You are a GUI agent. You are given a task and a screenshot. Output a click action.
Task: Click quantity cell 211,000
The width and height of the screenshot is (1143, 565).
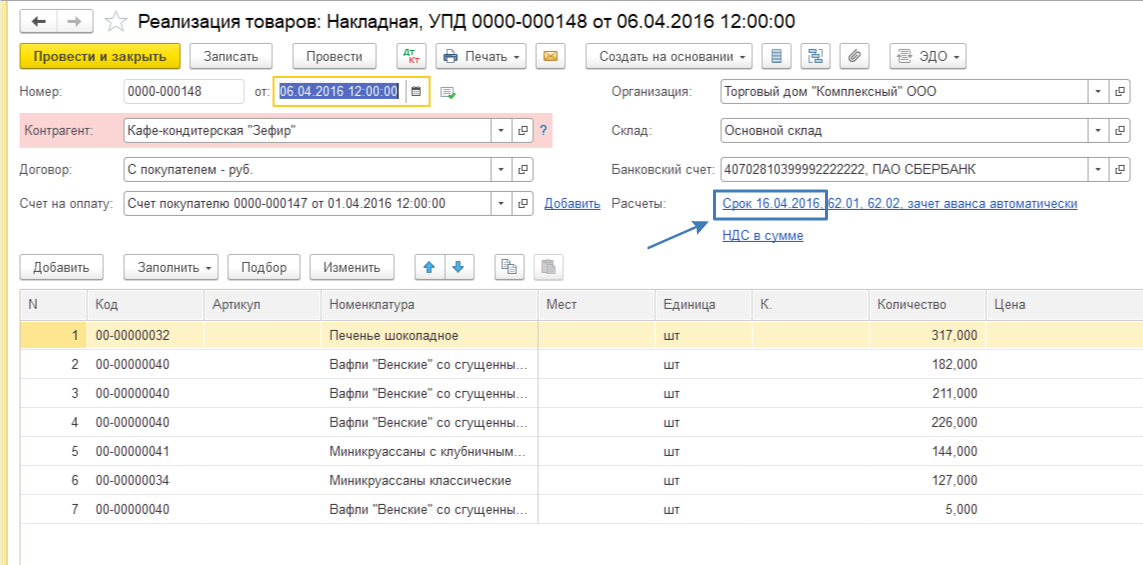click(x=927, y=393)
